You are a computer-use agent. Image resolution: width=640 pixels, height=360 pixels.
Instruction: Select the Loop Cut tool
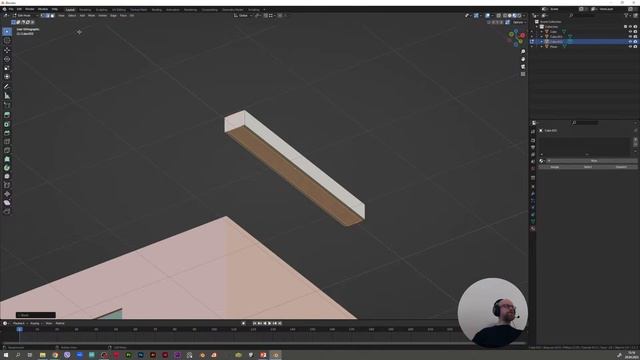[x=7, y=142]
